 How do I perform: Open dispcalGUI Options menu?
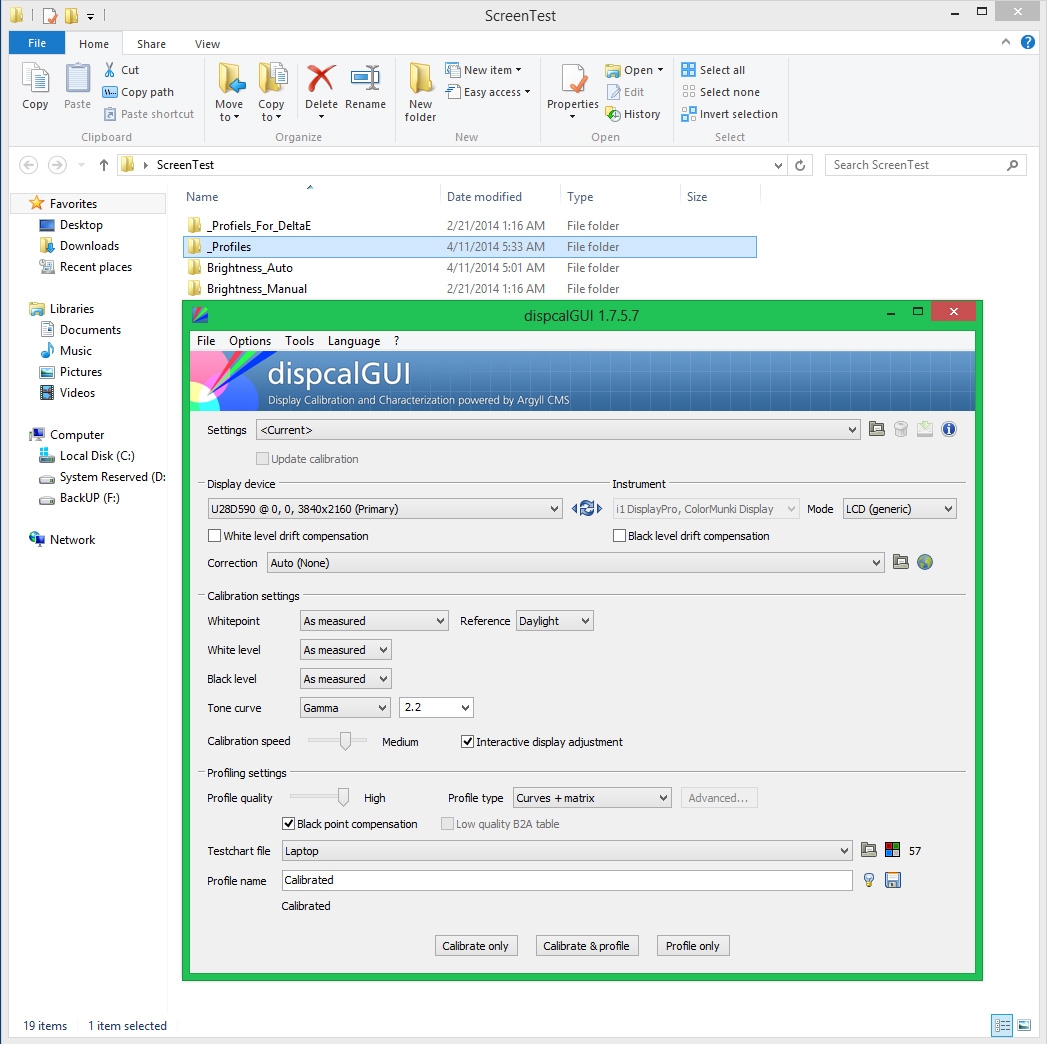tap(250, 340)
